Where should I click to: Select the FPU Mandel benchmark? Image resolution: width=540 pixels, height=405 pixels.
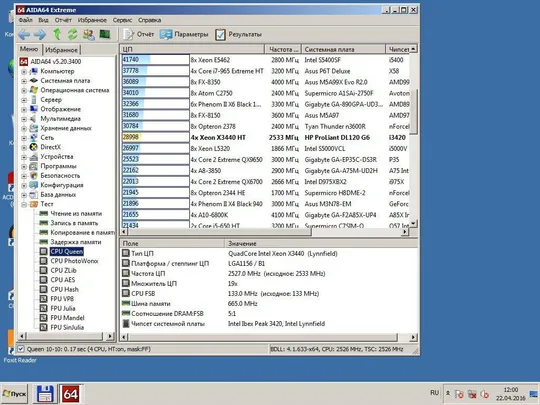click(x=67, y=318)
